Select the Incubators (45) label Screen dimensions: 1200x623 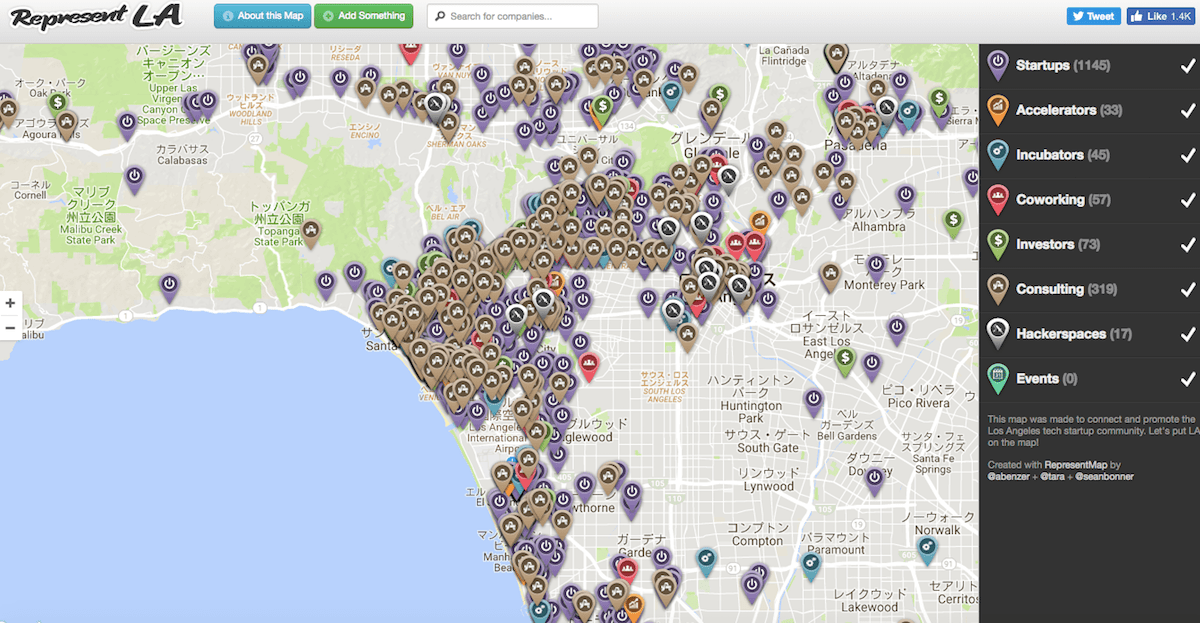point(1063,155)
